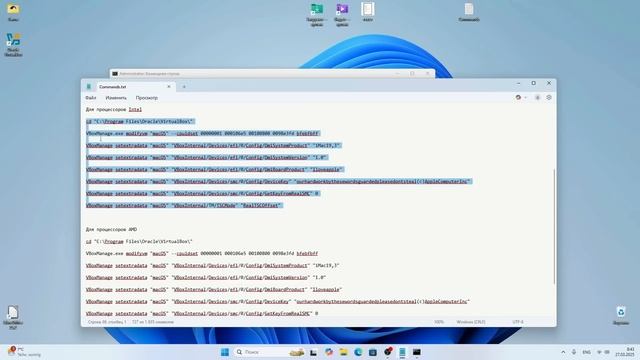
Task: Click the 100% zoom level in status bar
Action: coord(439,322)
